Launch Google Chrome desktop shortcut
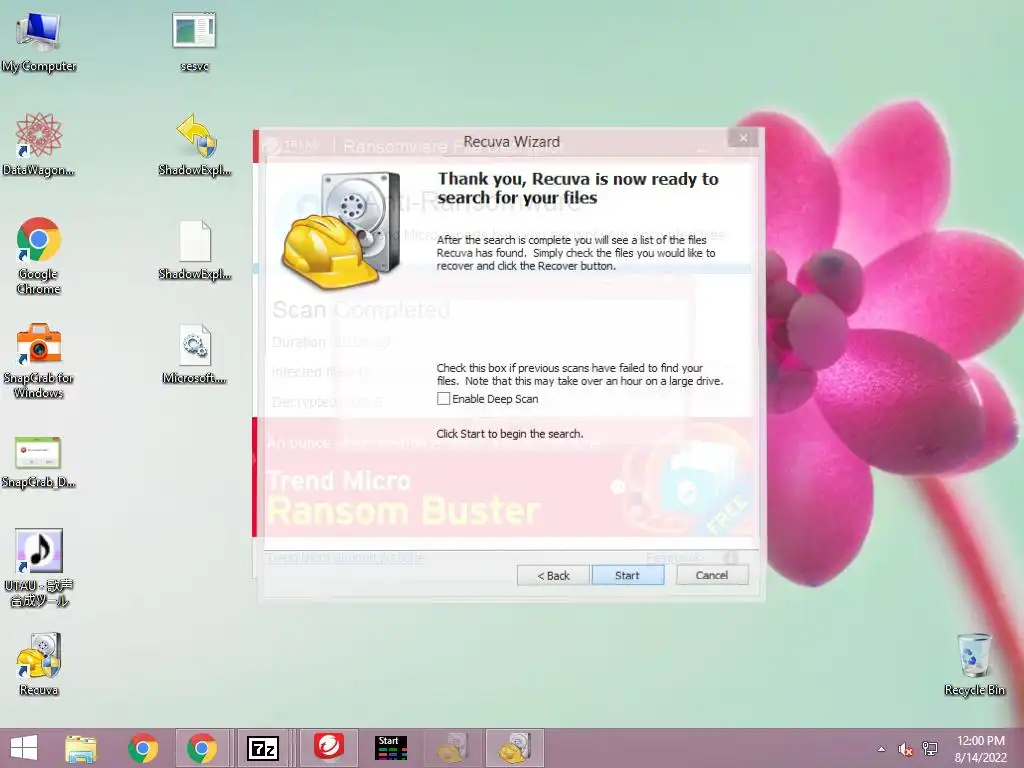1024x768 pixels. 39,255
